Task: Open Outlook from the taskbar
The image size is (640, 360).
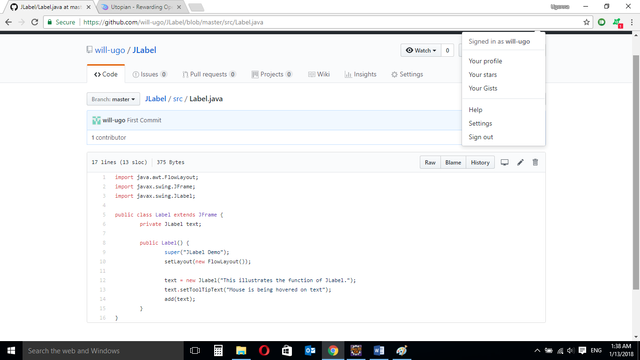Action: [x=310, y=351]
